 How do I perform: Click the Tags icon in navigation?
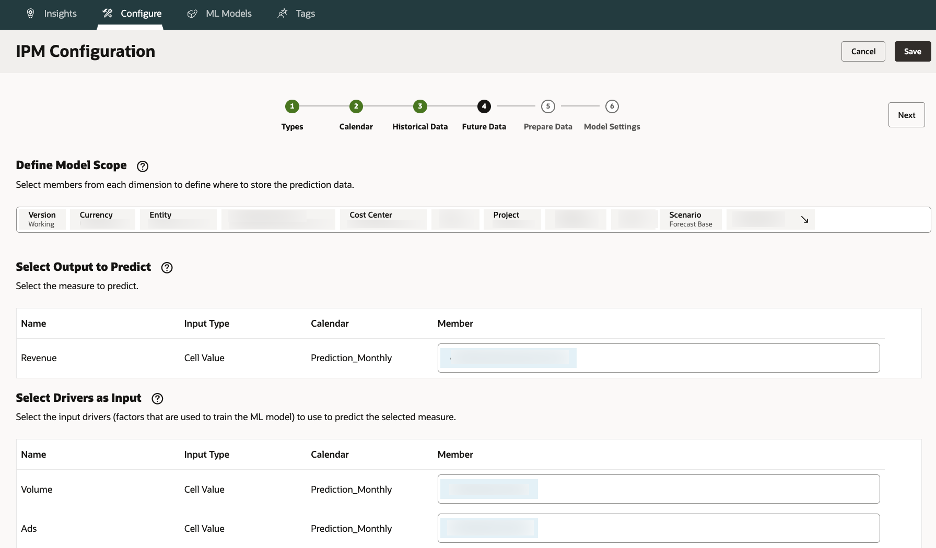click(x=283, y=14)
